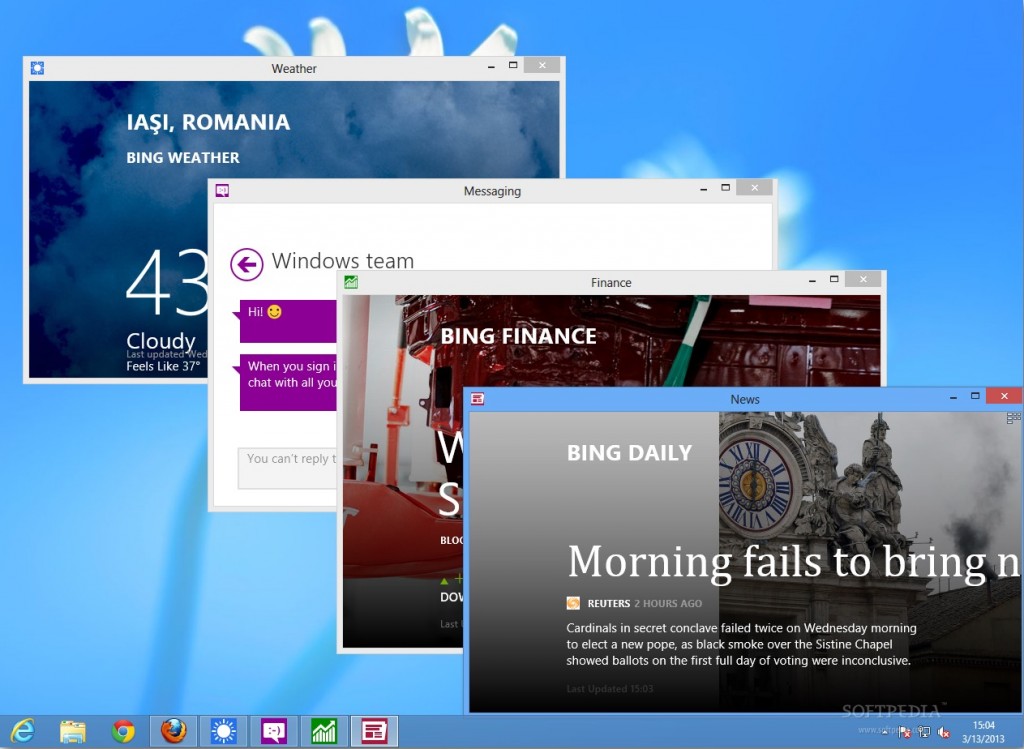Click the 'You can't reply' message box
Screen dimensions: 1024x749
pos(287,468)
